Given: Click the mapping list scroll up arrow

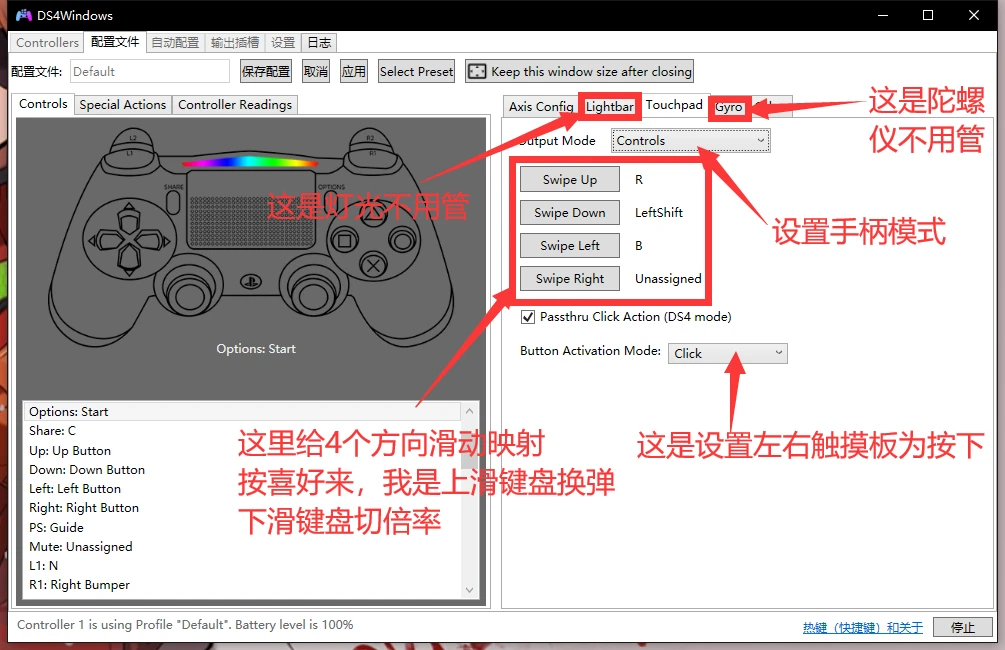Looking at the screenshot, I should coord(469,411).
